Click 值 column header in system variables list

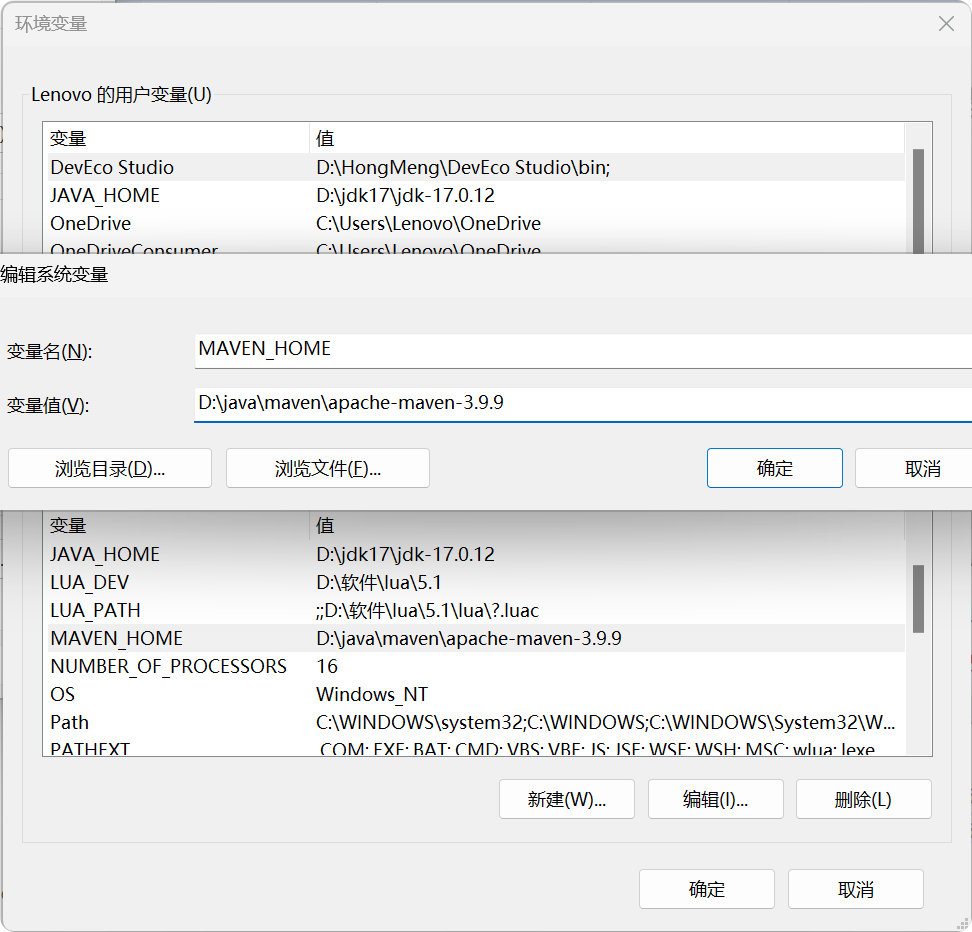pyautogui.click(x=607, y=525)
